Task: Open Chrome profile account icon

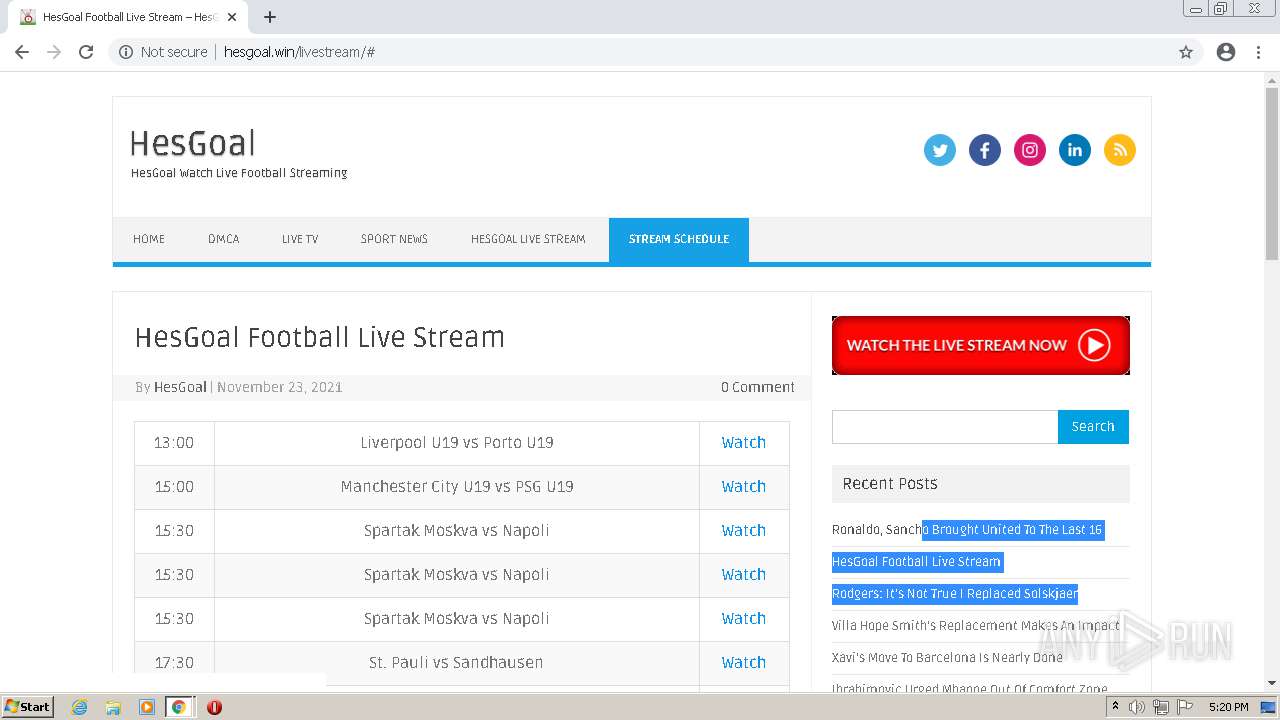Action: pyautogui.click(x=1226, y=52)
